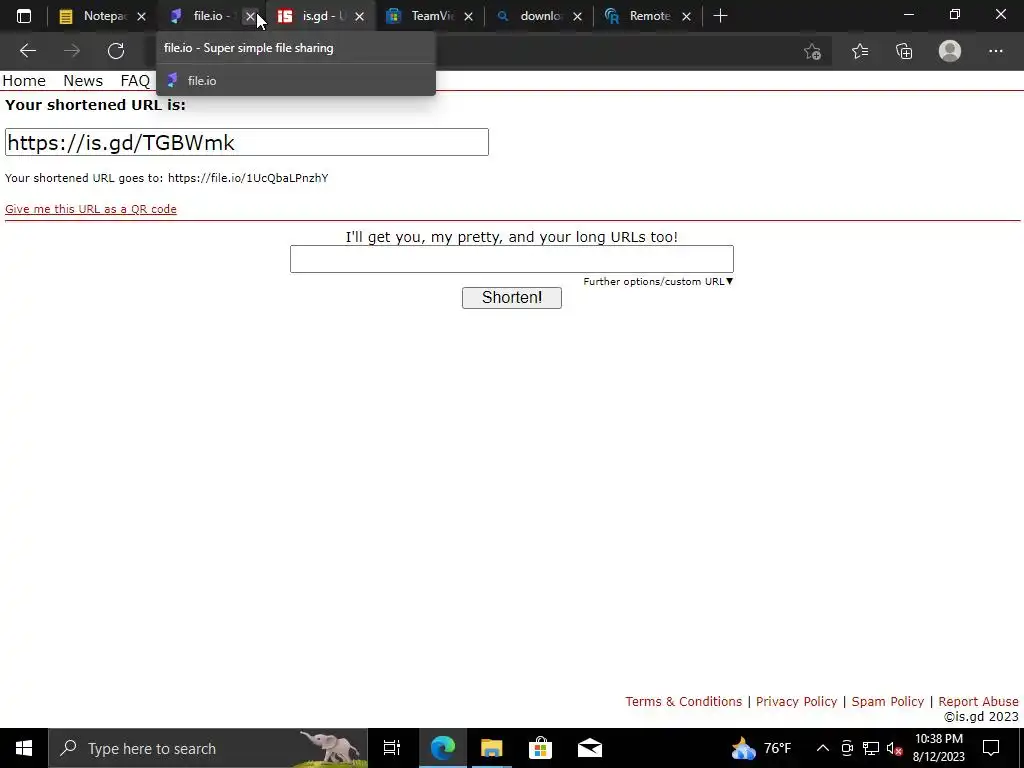Image resolution: width=1024 pixels, height=768 pixels.
Task: Switch to the file.io tab
Action: click(x=209, y=16)
